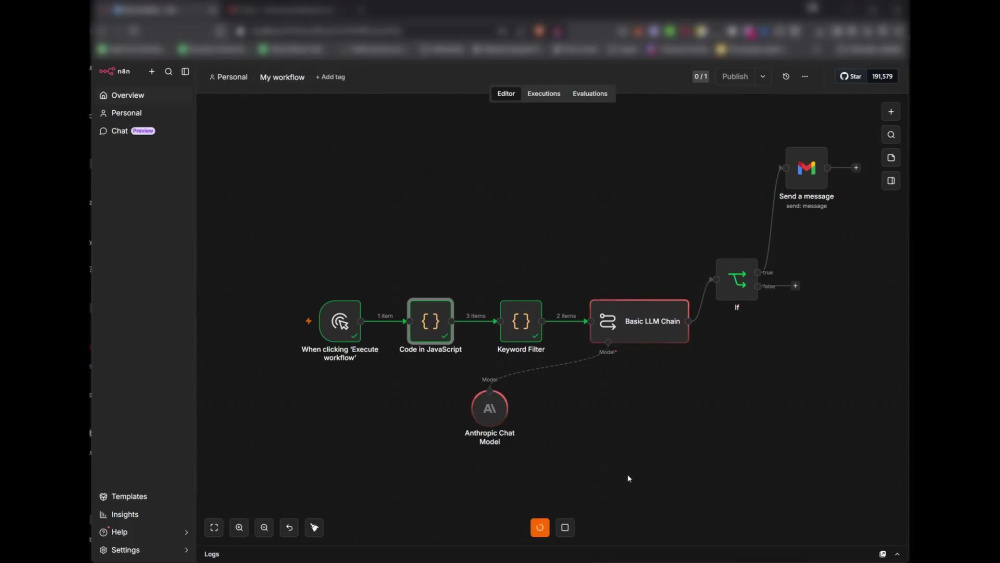Click the tidy up pointer icon
The height and width of the screenshot is (563, 1000).
314,527
